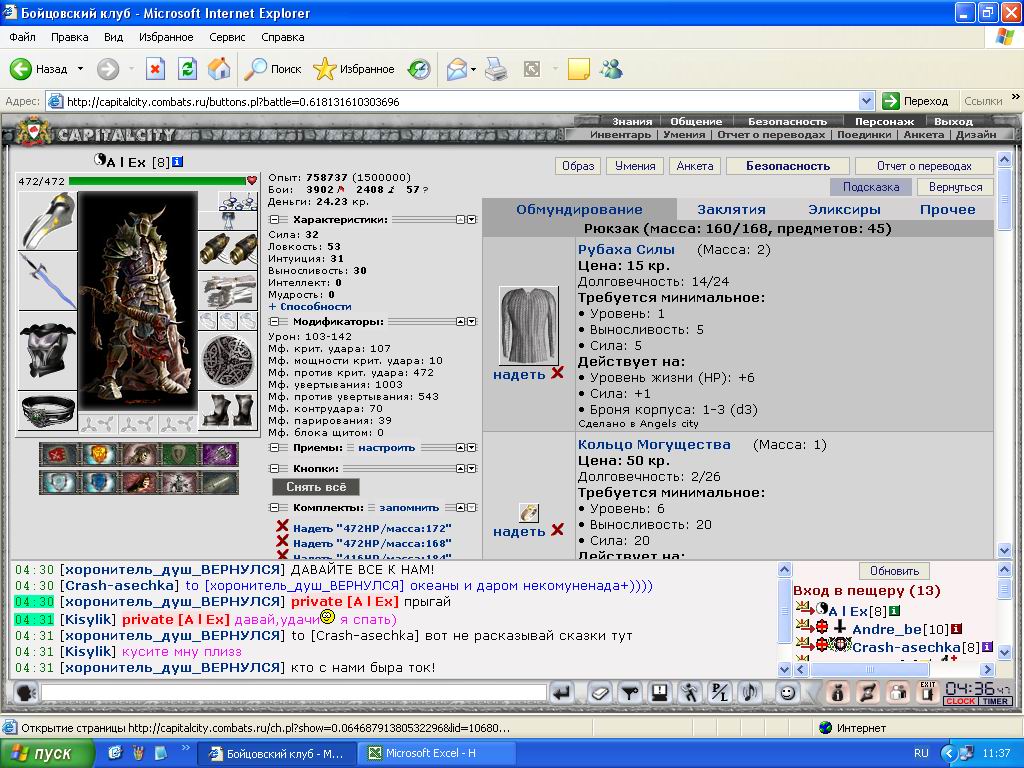Click the Обновить button in player list
Viewport: 1024px width, 768px height.
(894, 571)
